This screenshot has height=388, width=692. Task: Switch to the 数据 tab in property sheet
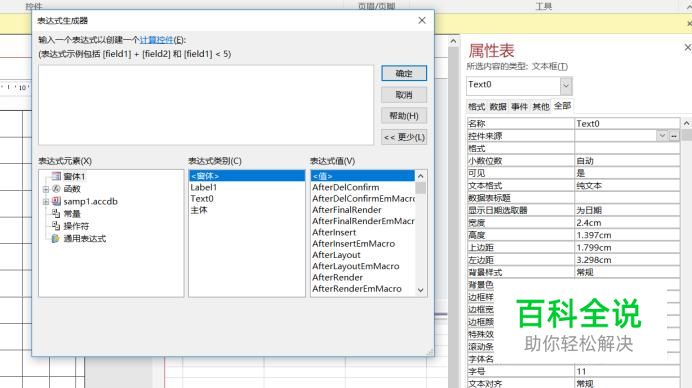[498, 106]
